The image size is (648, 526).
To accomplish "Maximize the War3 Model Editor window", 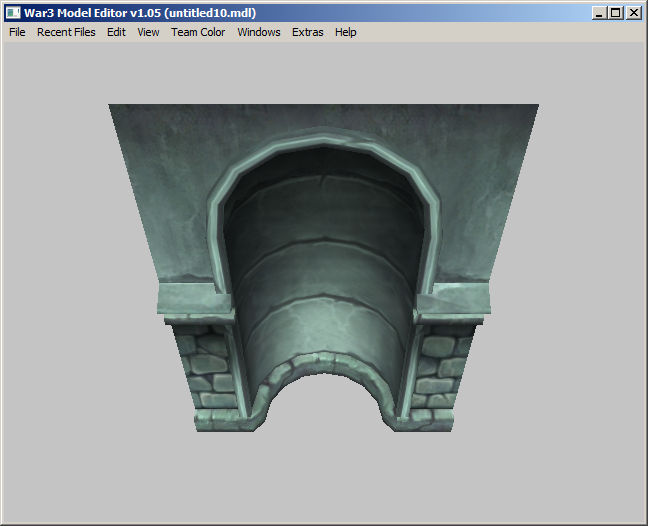I will (x=616, y=13).
